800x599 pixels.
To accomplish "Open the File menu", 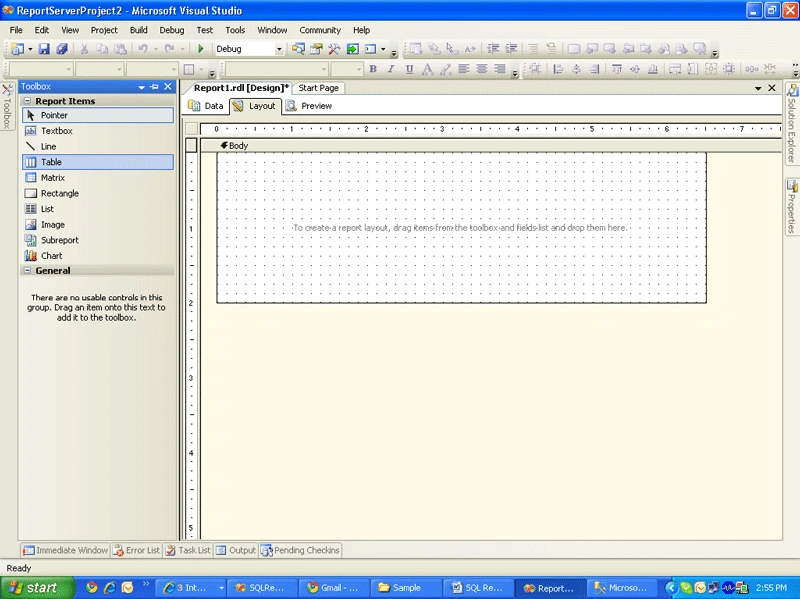I will 16,30.
